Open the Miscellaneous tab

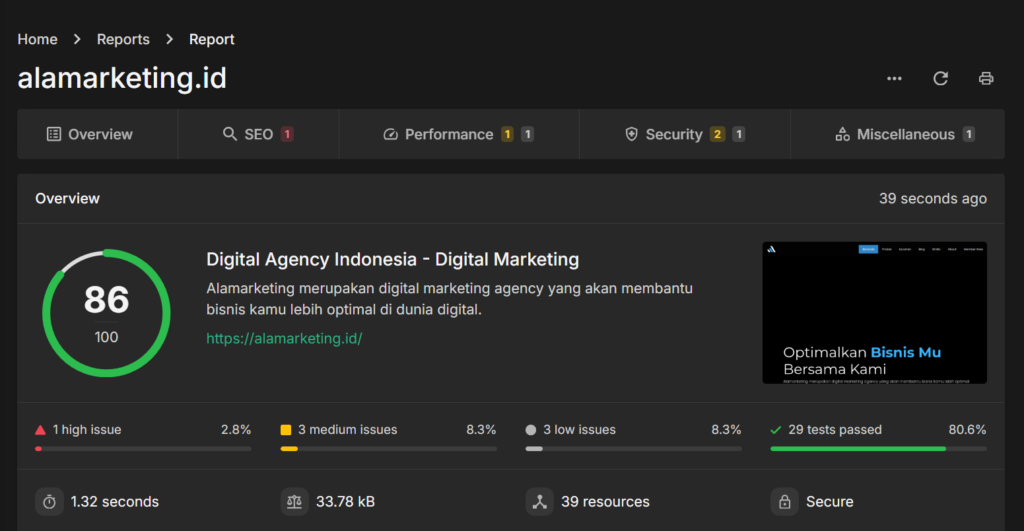point(898,134)
